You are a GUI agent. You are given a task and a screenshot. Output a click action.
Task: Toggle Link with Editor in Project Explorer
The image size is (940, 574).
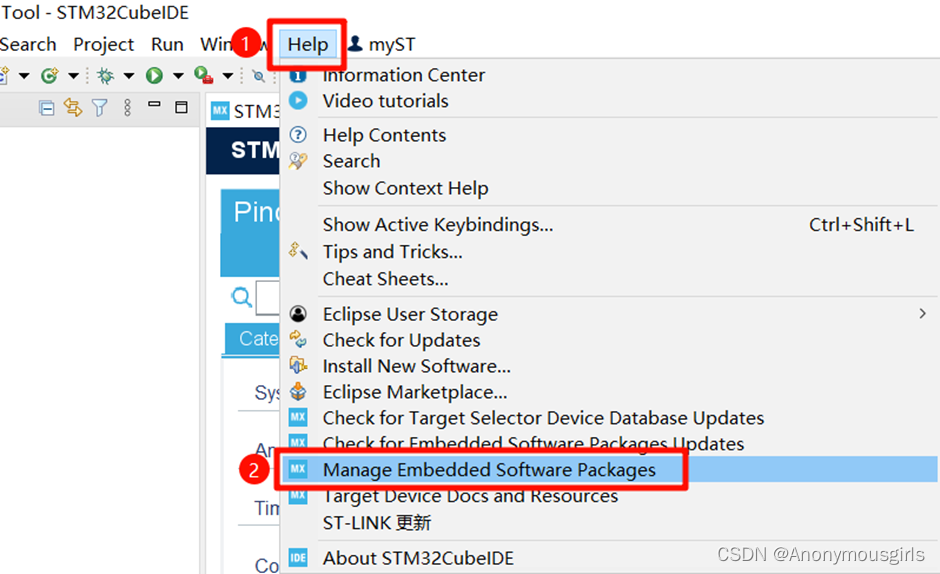click(x=73, y=108)
